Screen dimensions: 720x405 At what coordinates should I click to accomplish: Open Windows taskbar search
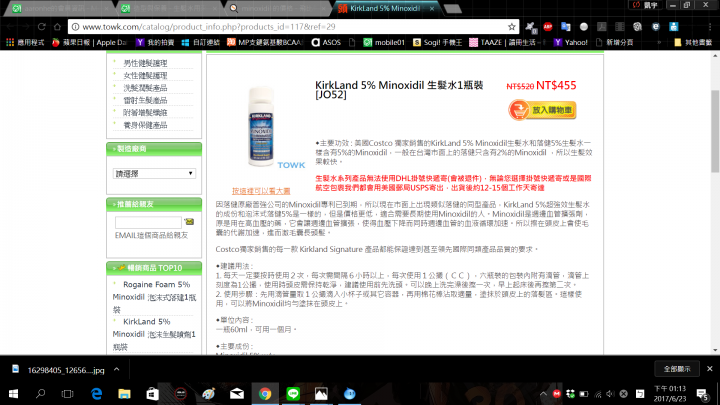point(40,394)
